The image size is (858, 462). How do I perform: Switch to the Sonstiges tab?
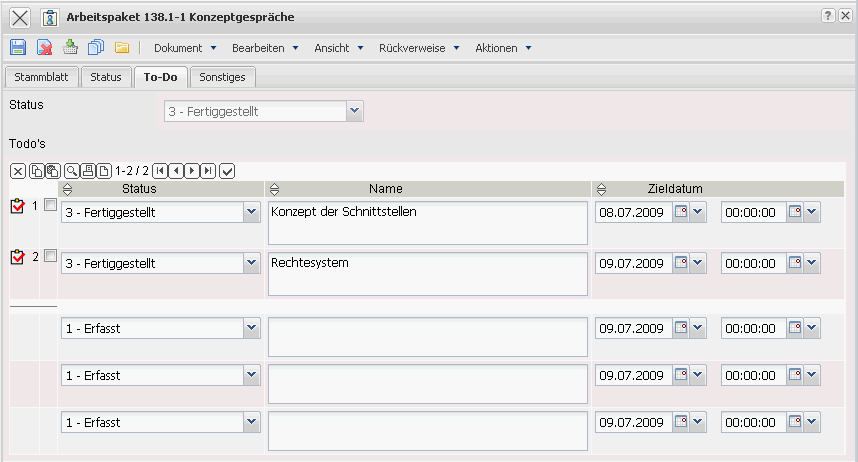tap(224, 77)
